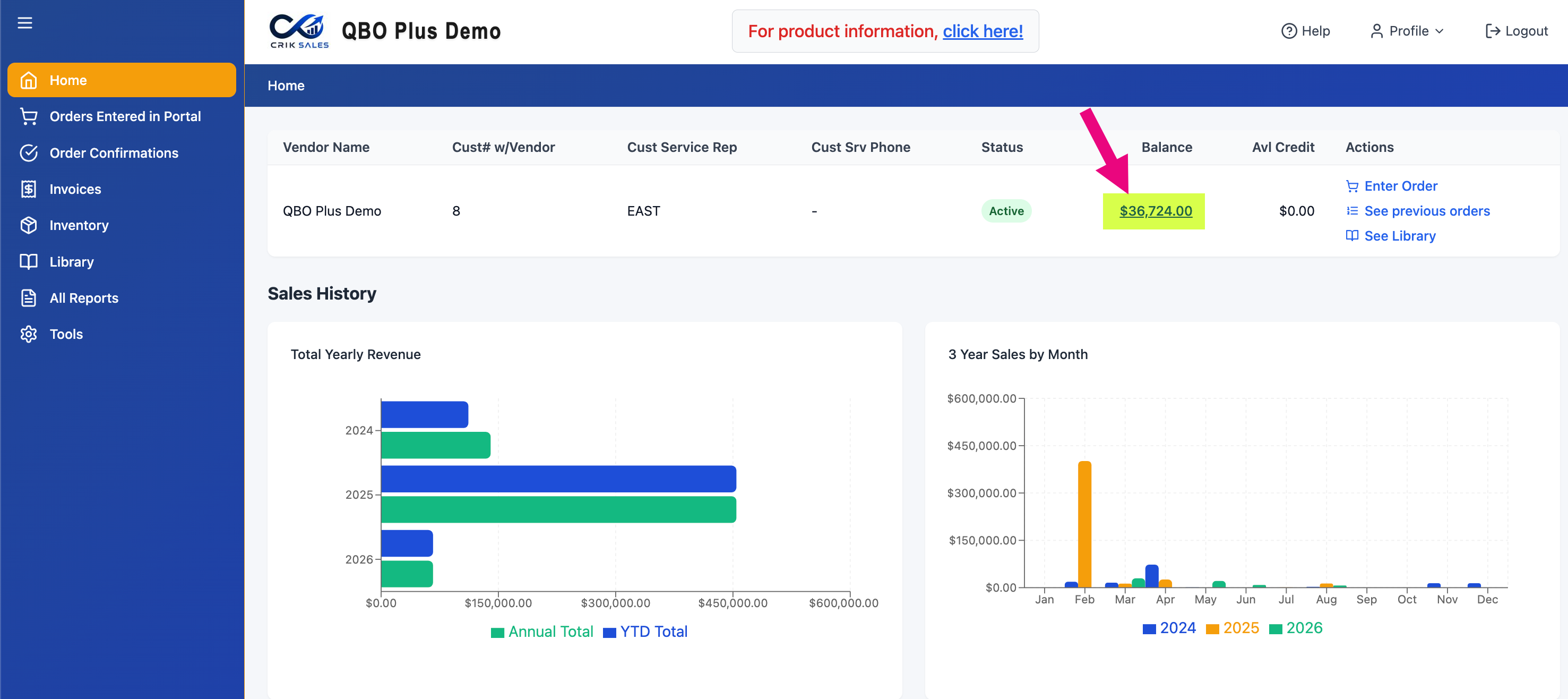Toggle the hamburger menu icon
Viewport: 1568px width, 699px height.
tap(25, 23)
